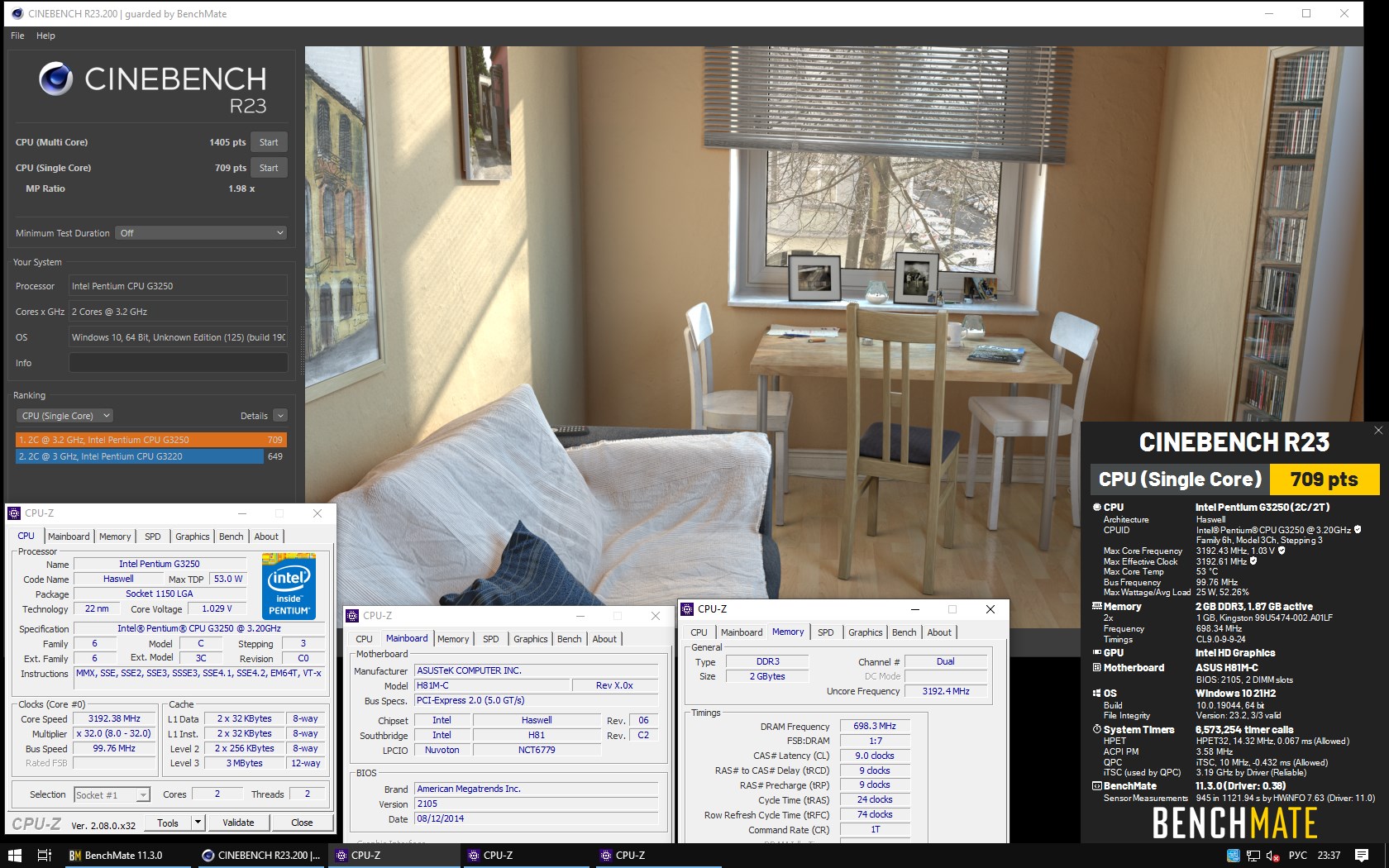
Task: Open Task View from the taskbar
Action: tap(45, 855)
